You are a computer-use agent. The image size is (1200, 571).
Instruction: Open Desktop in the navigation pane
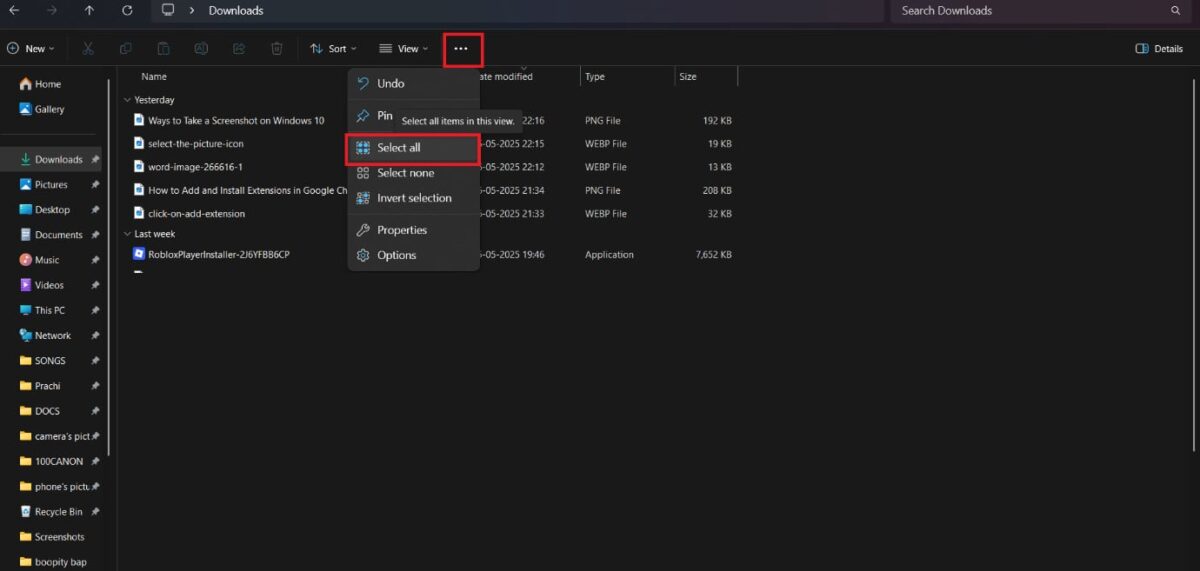(52, 210)
